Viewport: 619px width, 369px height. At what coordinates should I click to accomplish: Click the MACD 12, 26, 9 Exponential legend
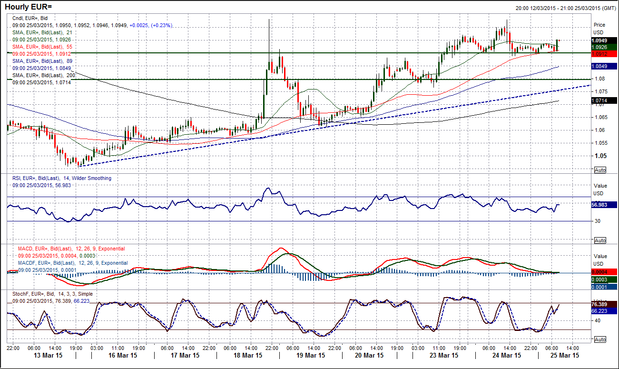(71, 249)
